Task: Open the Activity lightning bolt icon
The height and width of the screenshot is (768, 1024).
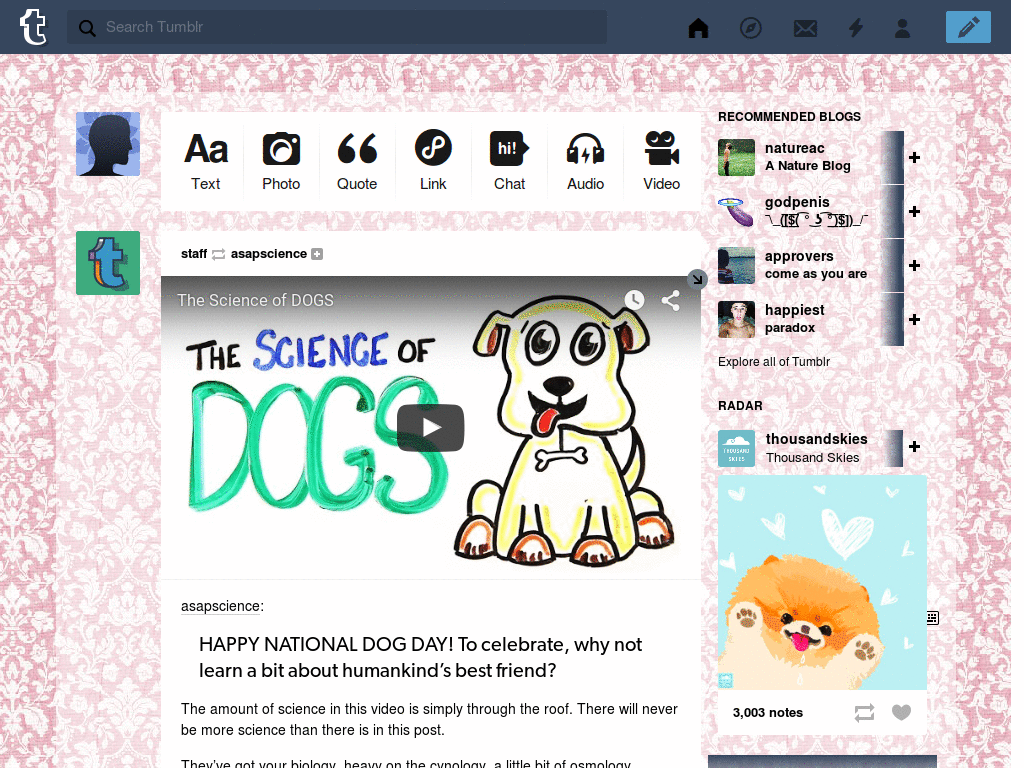Action: (x=856, y=27)
